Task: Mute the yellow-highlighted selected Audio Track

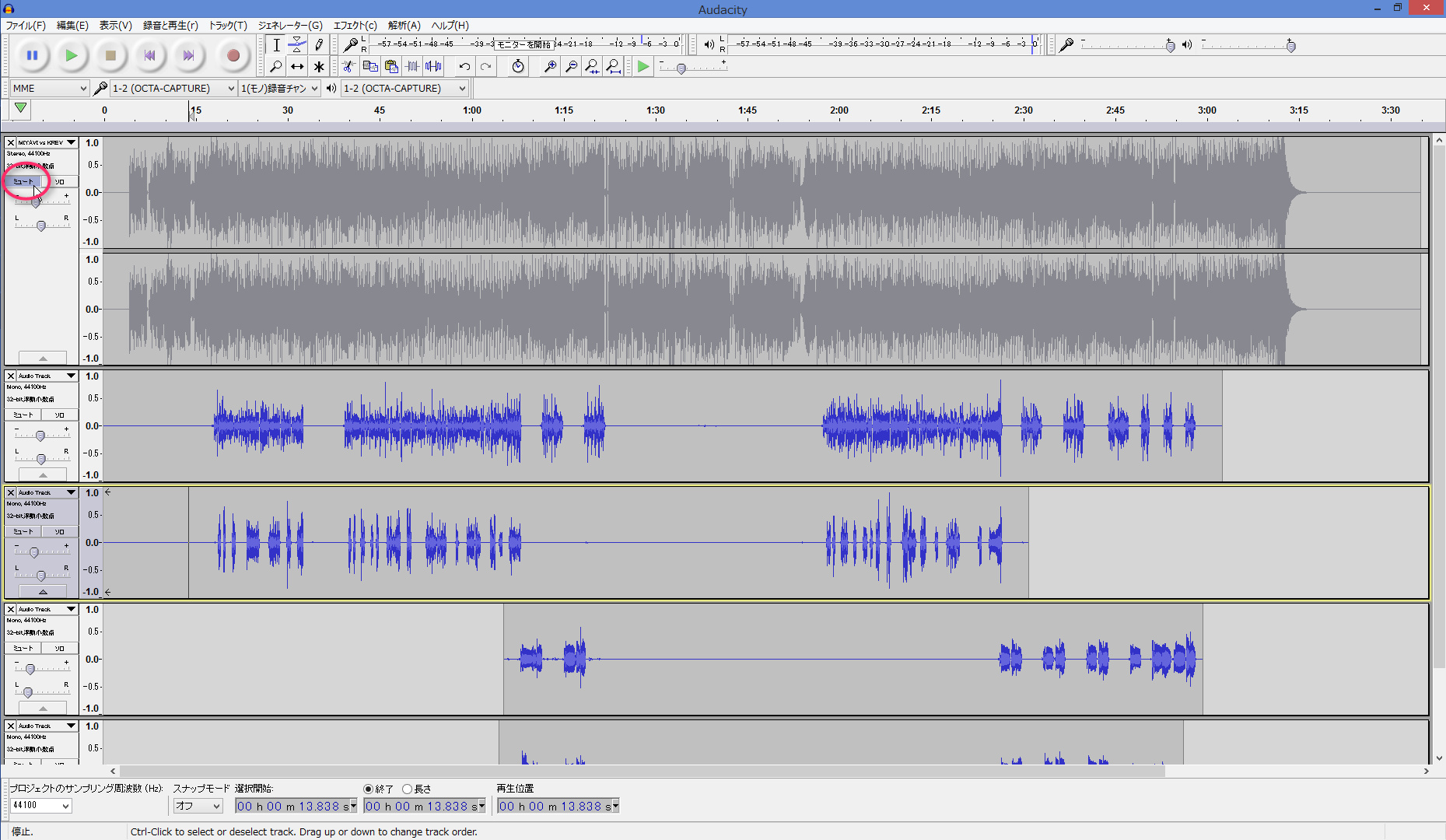Action: pos(23,531)
